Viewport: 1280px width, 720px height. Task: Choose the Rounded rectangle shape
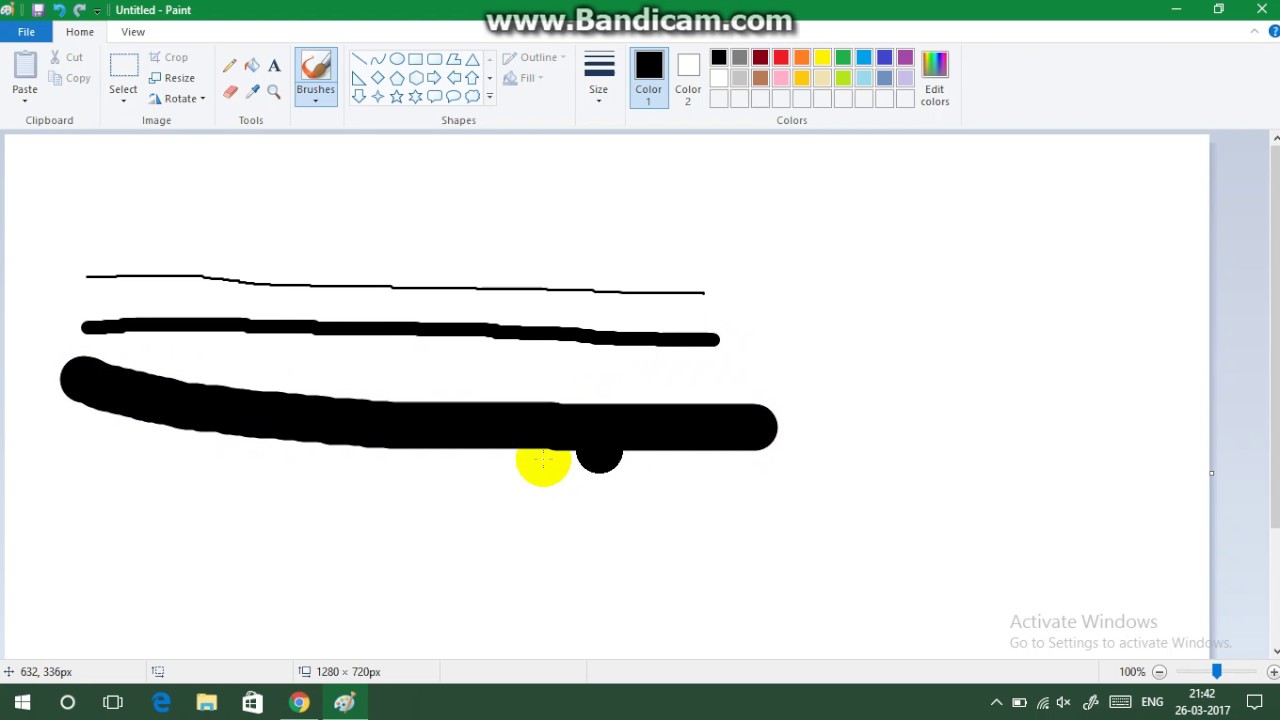[x=435, y=59]
